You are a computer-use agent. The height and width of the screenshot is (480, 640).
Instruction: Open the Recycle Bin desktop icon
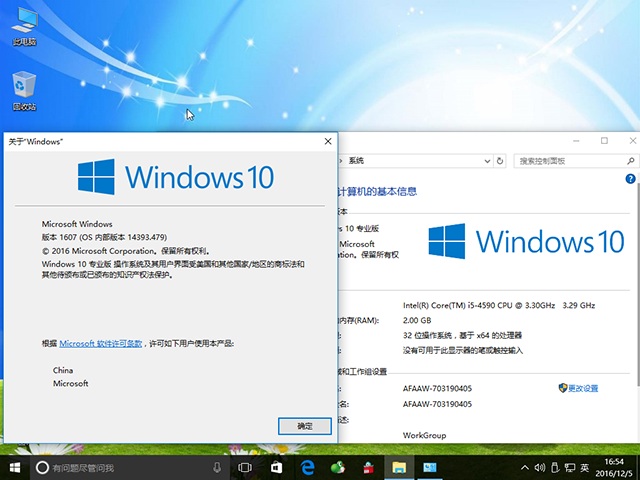[x=24, y=90]
